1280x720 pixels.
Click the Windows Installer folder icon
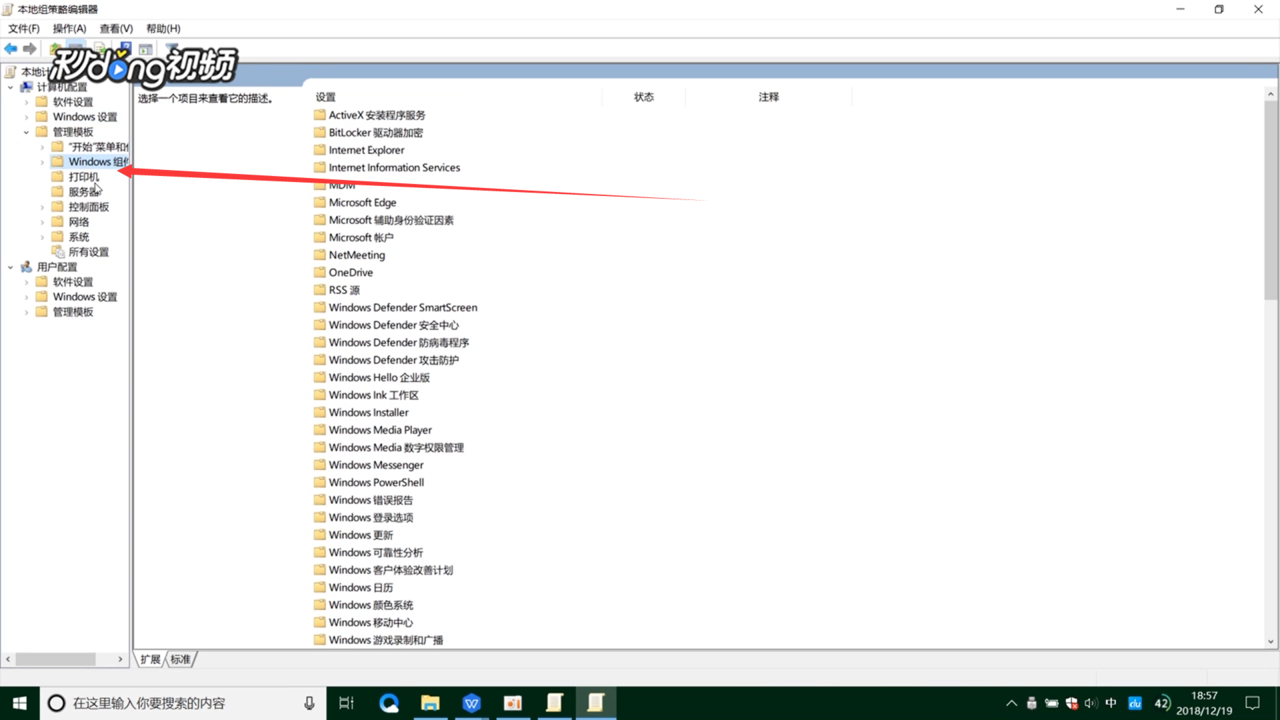[320, 412]
